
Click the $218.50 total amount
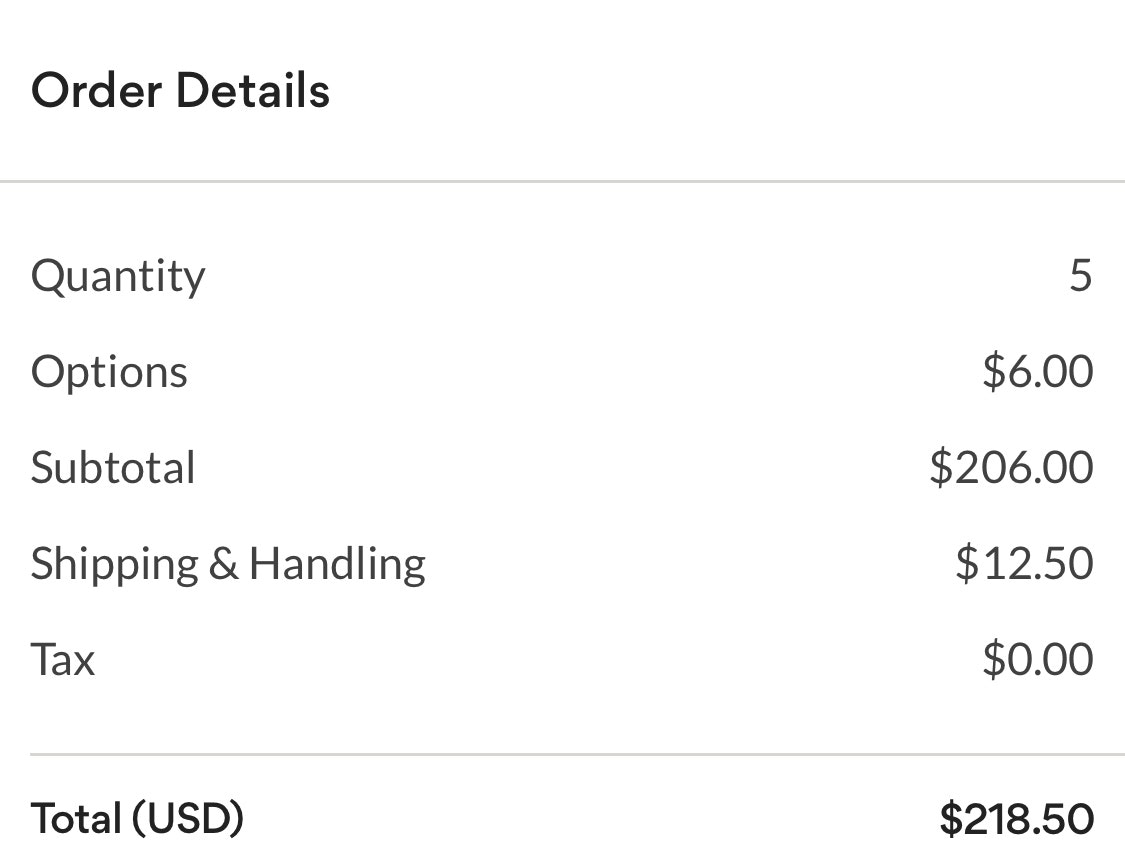[1016, 818]
